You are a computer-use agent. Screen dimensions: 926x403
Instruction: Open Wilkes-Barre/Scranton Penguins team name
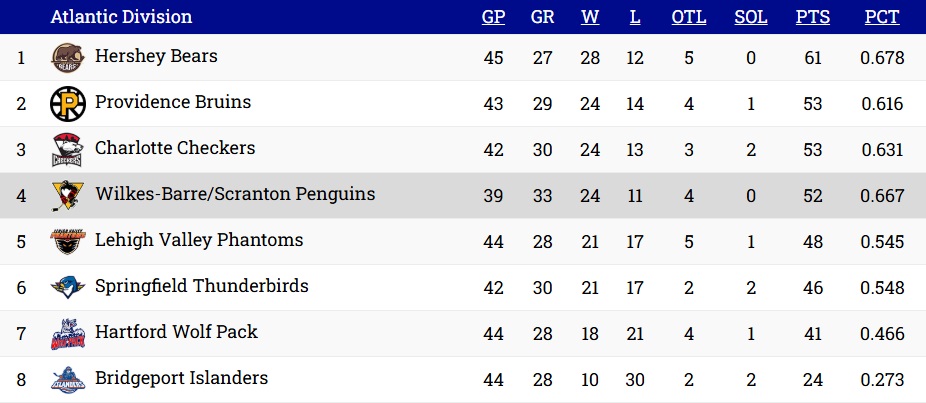click(235, 194)
